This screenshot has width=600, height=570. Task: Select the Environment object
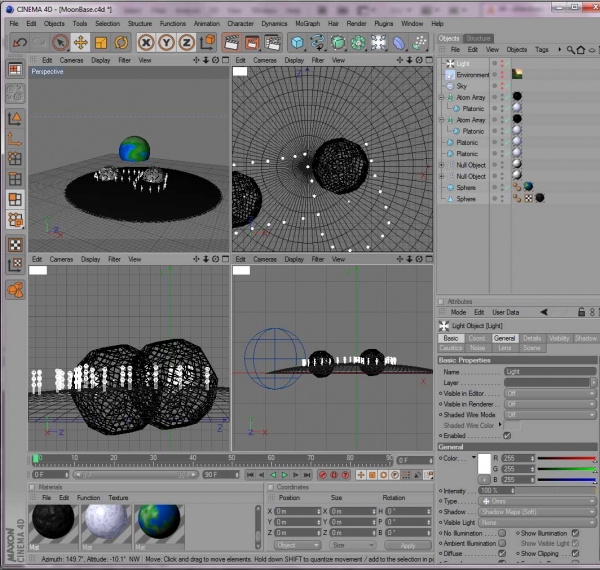(472, 75)
